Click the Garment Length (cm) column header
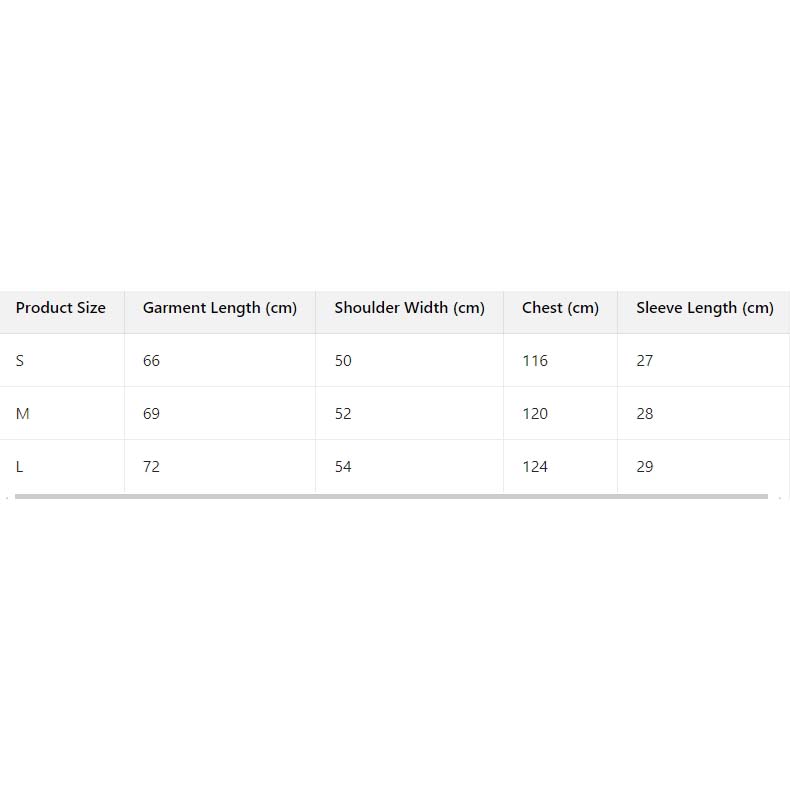790x790 pixels. coord(220,308)
